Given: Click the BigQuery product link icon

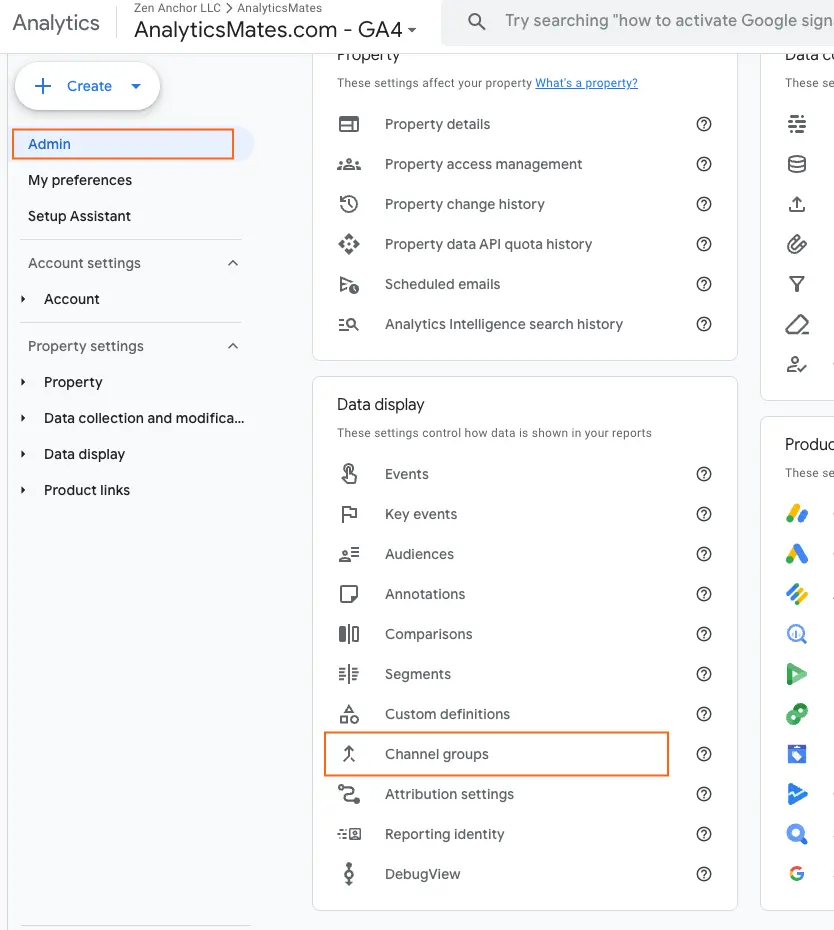Looking at the screenshot, I should [797, 634].
